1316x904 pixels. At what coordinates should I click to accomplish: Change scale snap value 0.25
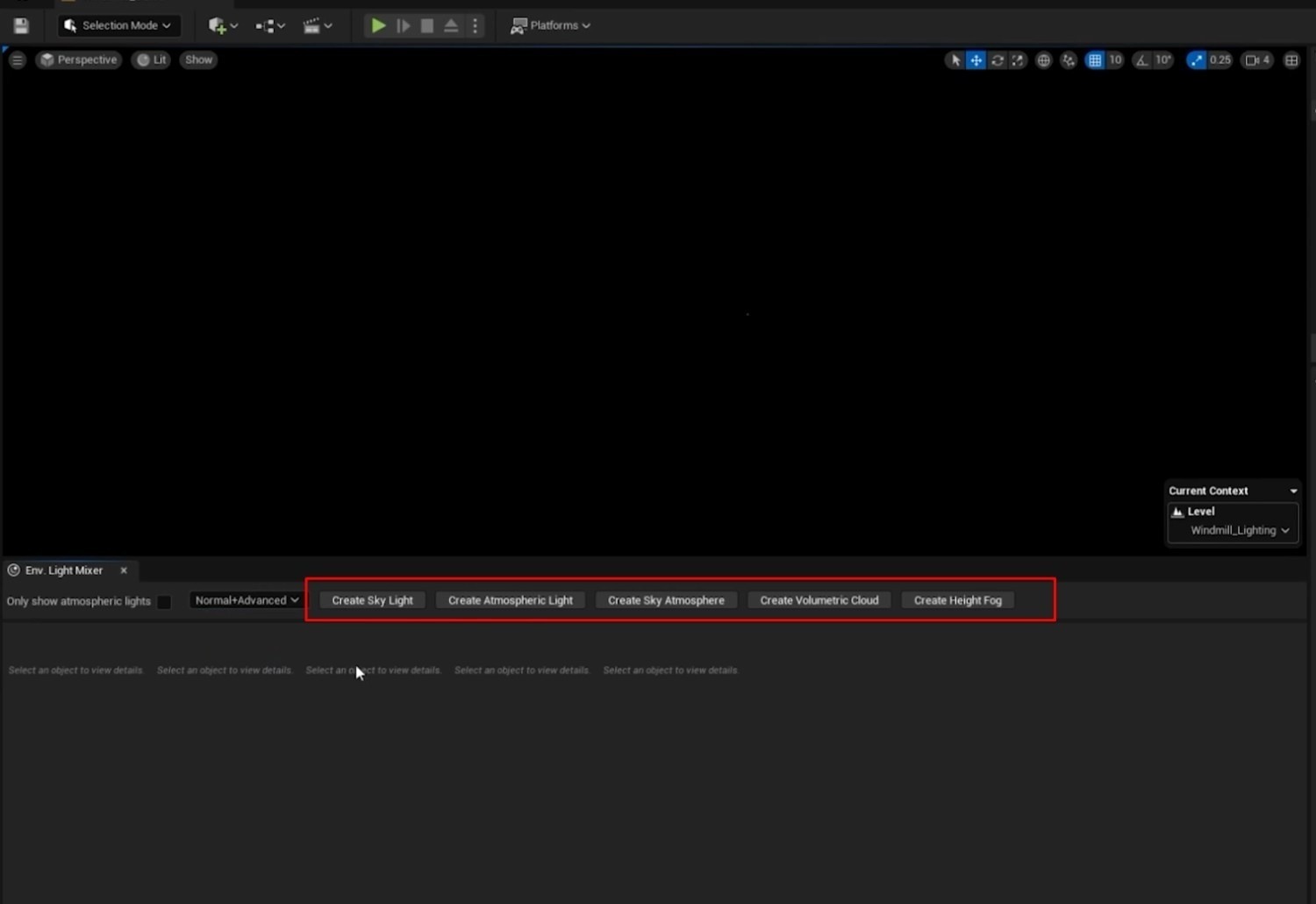1220,60
